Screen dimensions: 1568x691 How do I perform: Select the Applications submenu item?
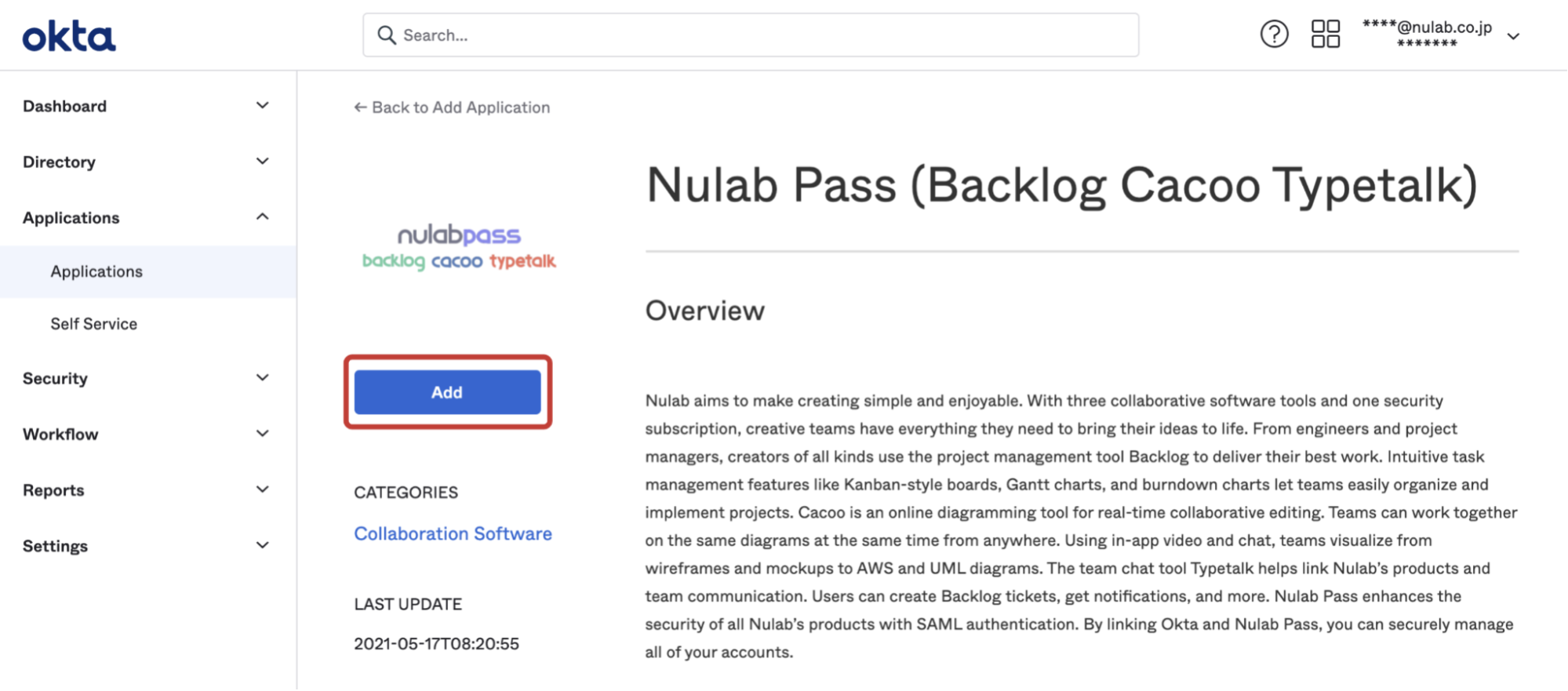point(148,271)
